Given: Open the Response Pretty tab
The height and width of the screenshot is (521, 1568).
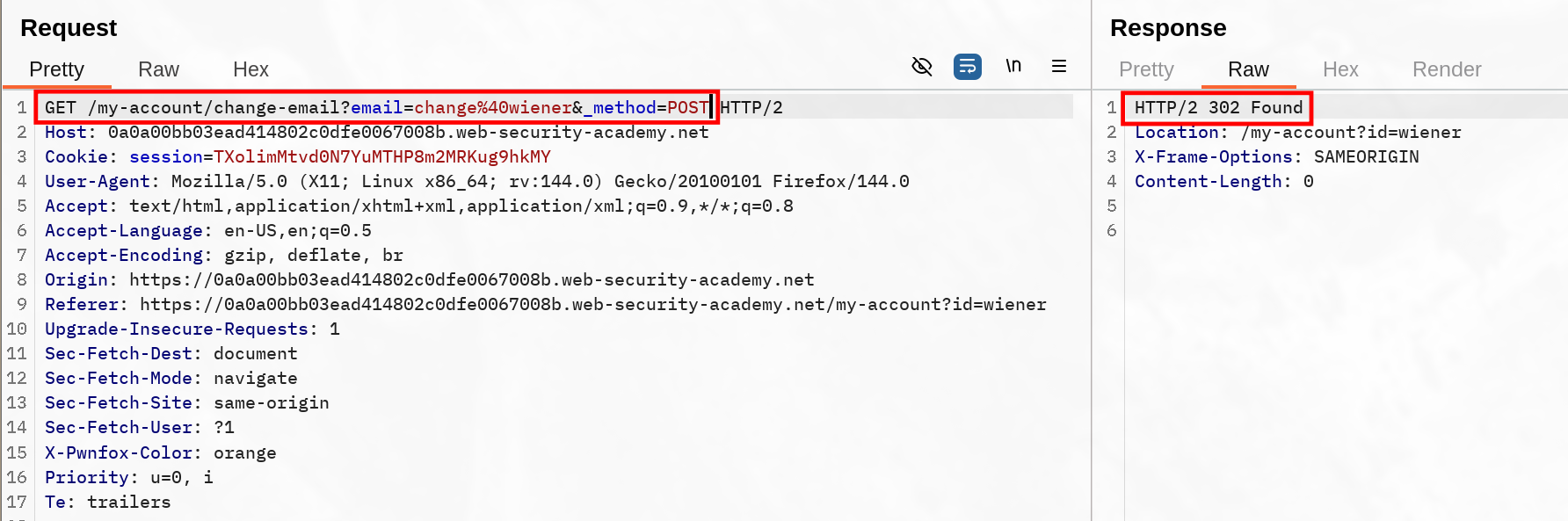Looking at the screenshot, I should (1146, 69).
